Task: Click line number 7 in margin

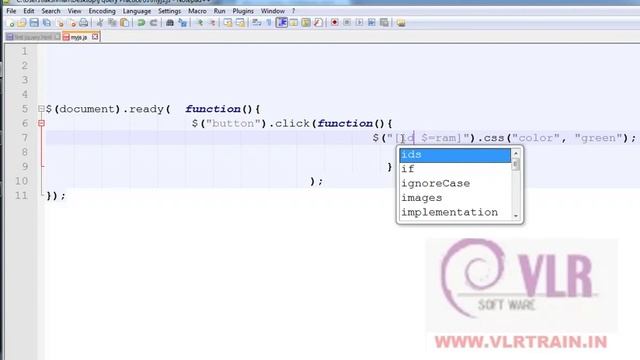Action: (24, 138)
